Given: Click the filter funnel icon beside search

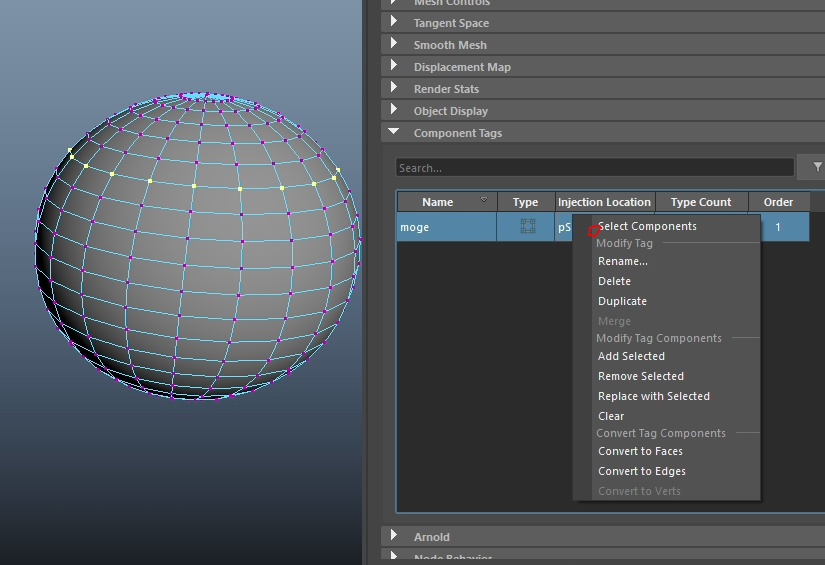Looking at the screenshot, I should [x=817, y=167].
